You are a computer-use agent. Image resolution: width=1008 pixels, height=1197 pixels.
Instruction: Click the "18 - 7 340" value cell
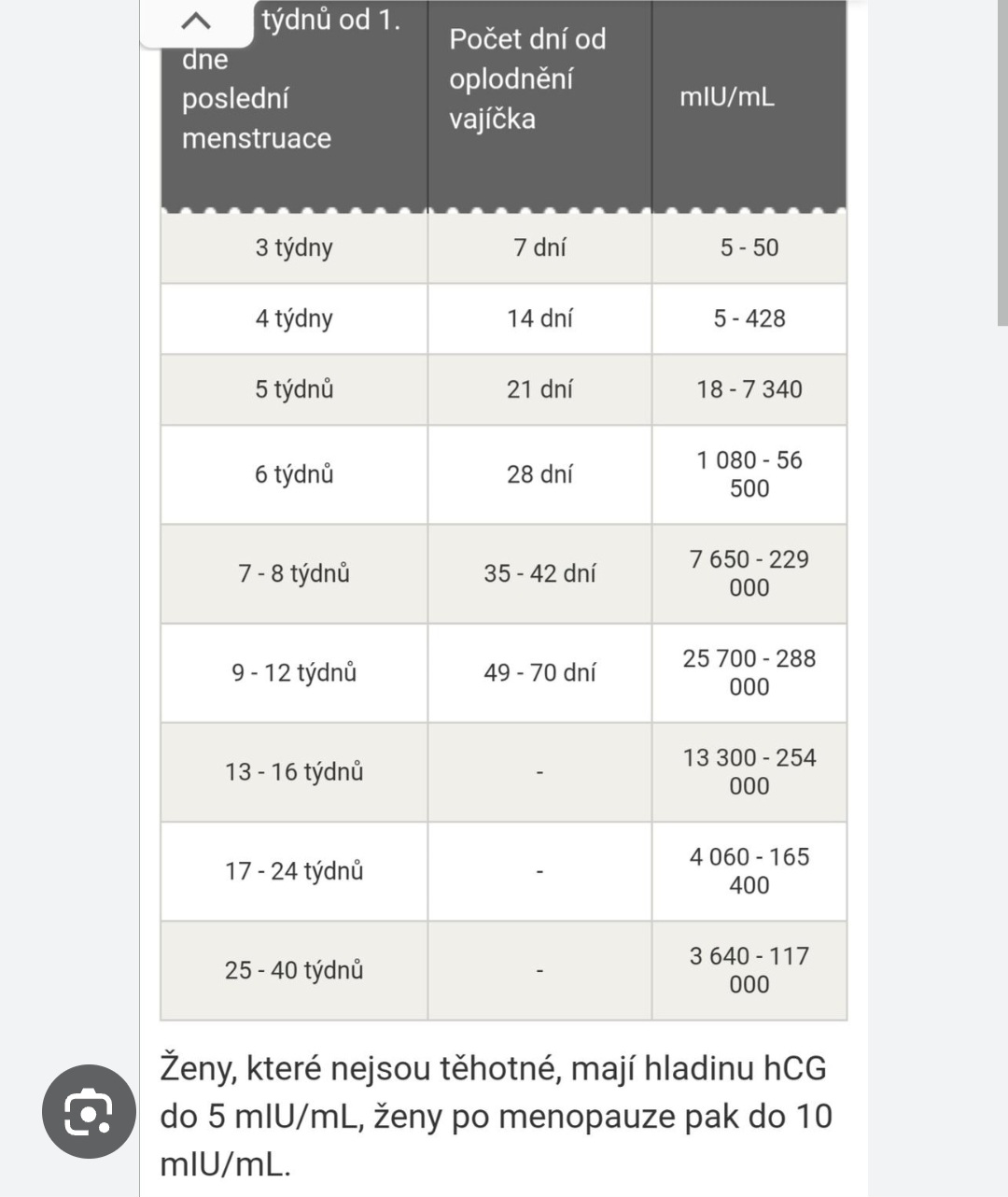[x=749, y=389]
